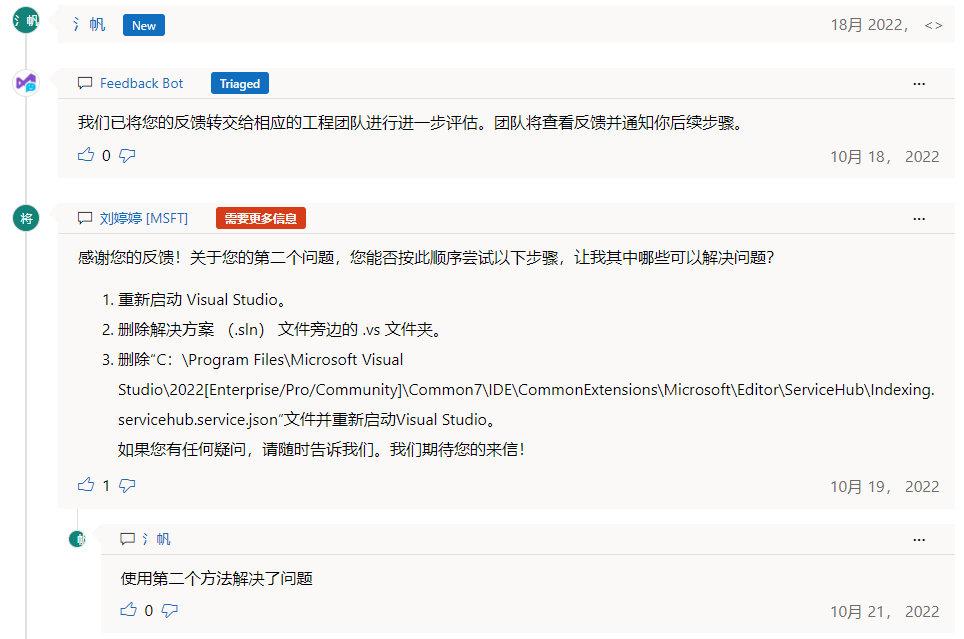Open top poster's green avatar
Viewport: 964px width, 639px height.
[26, 20]
